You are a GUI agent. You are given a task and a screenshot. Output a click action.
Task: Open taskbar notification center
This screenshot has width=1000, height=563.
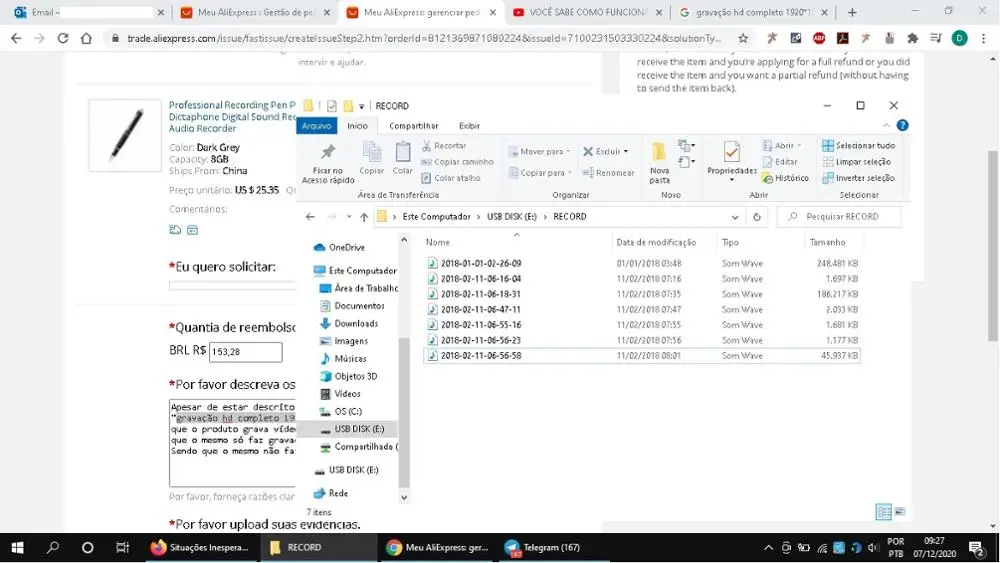976,548
